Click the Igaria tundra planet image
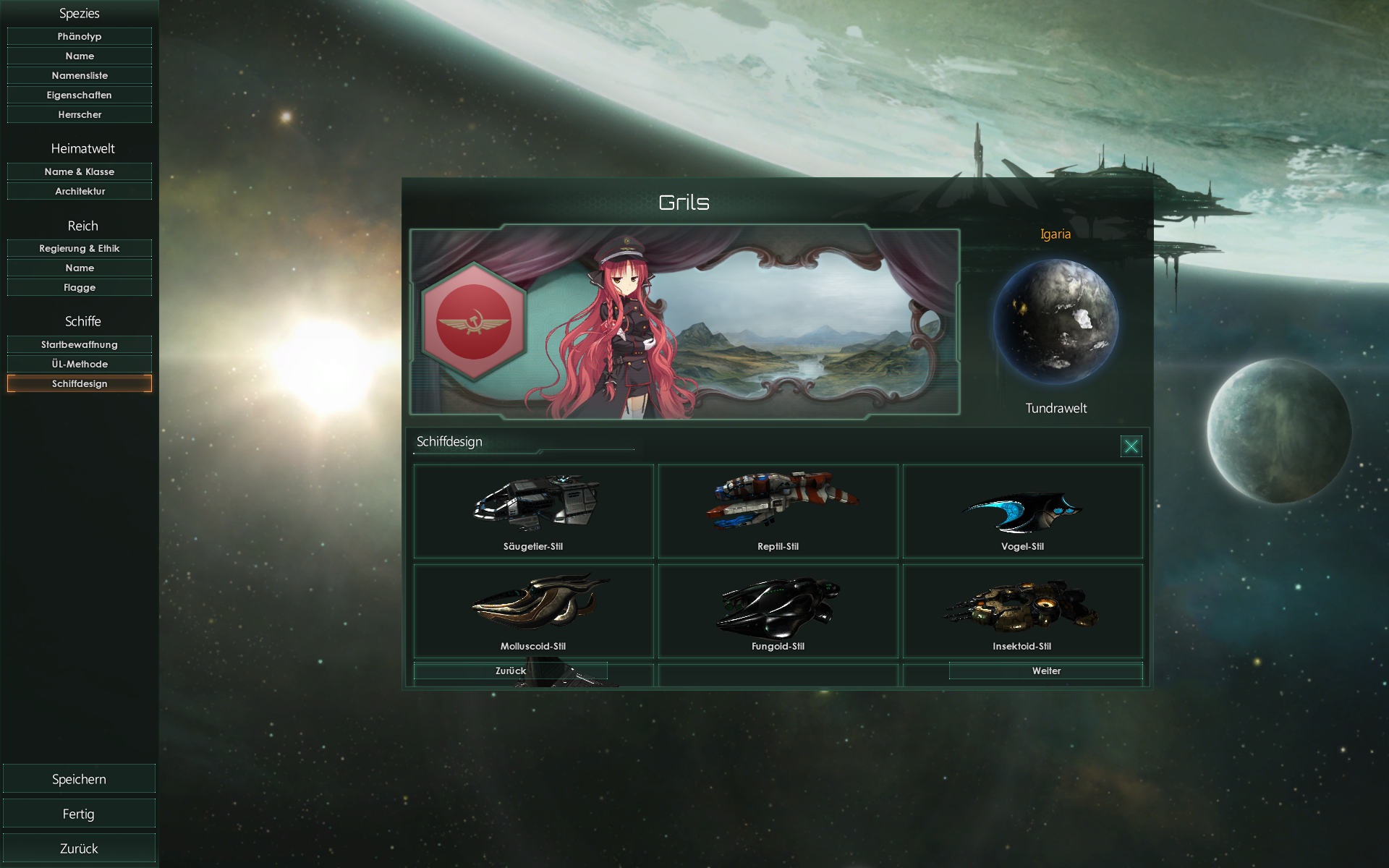 pyautogui.click(x=1055, y=321)
